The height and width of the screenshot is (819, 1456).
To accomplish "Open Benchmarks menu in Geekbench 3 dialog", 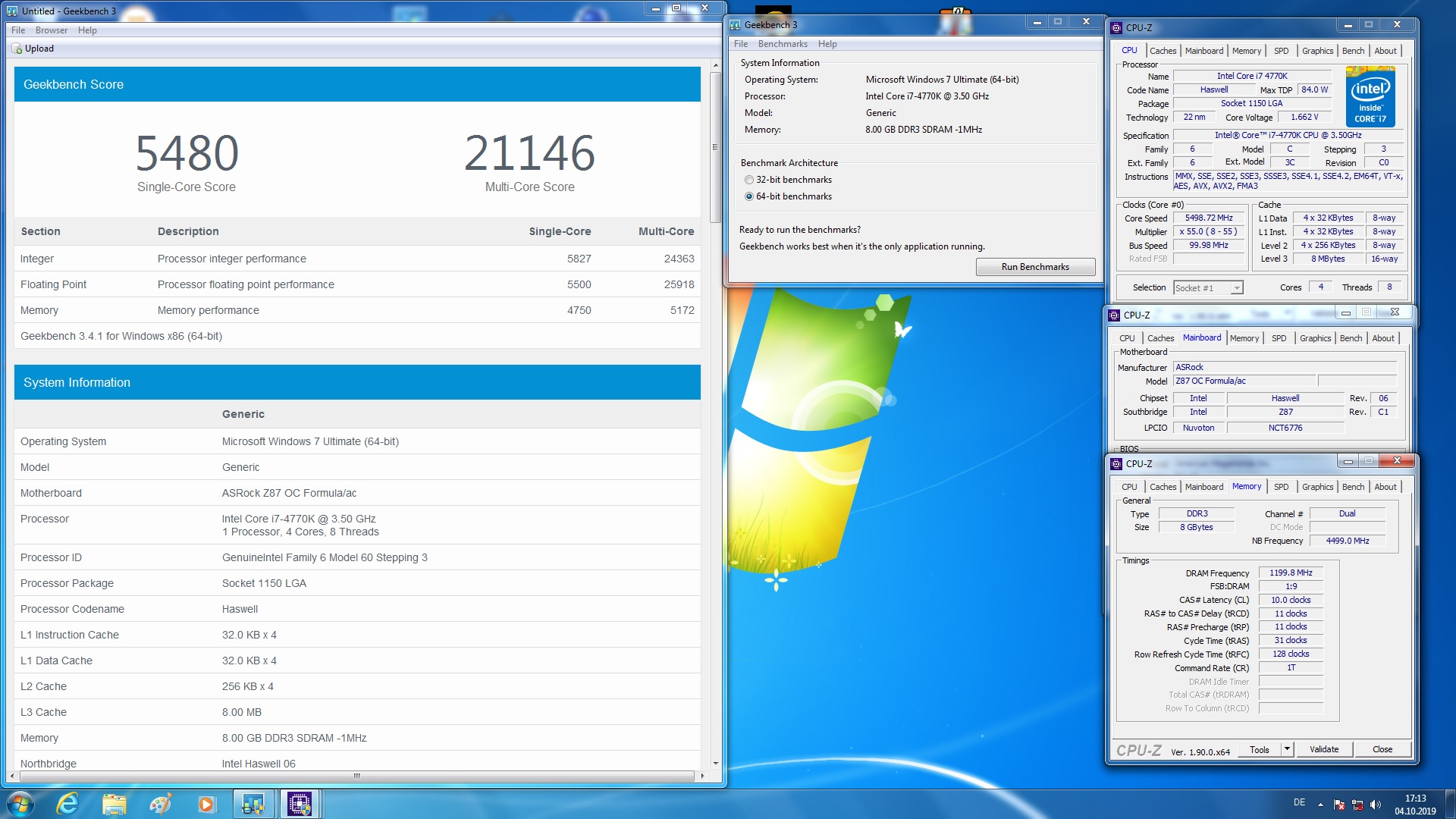I will coord(783,44).
